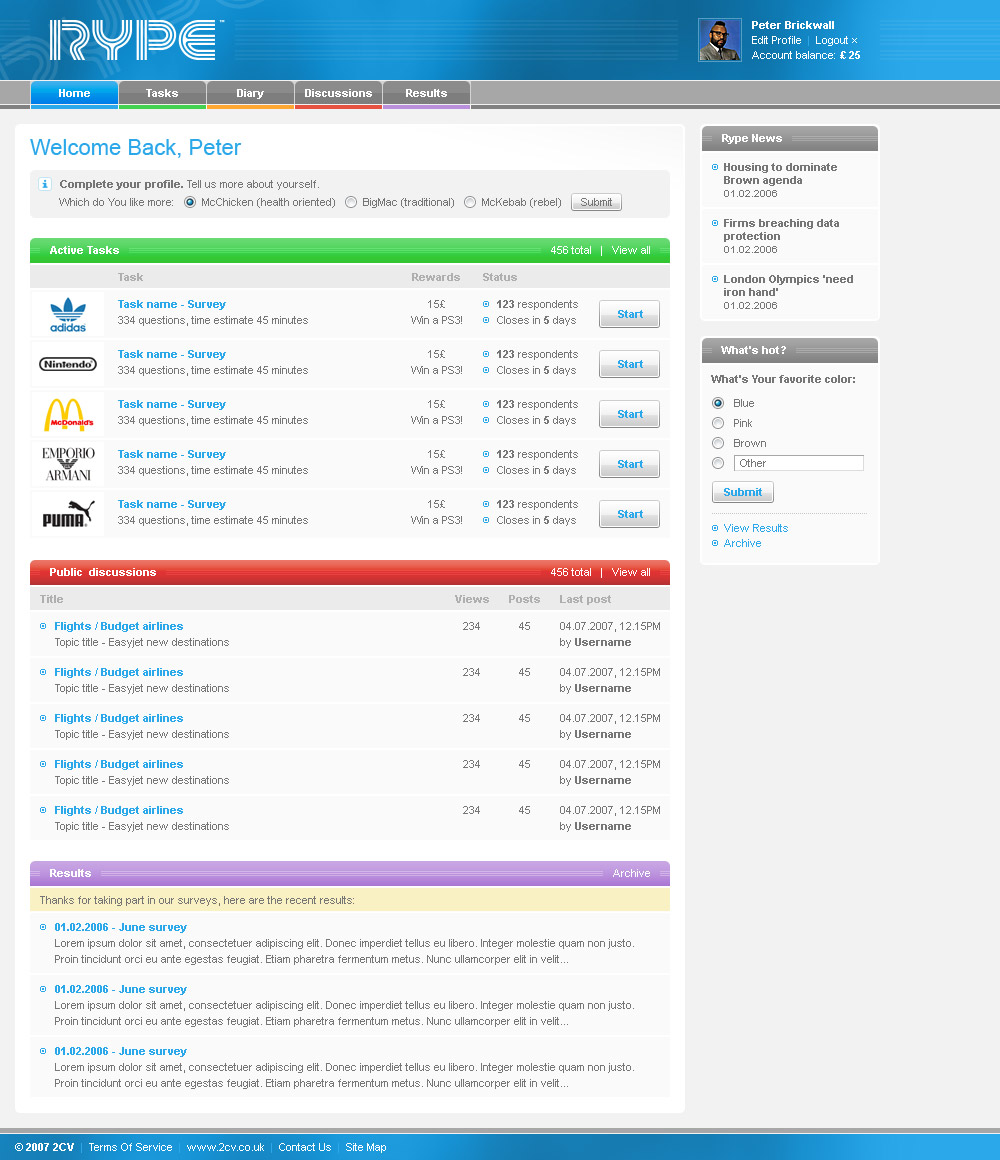
Task: Open the Nintendo brand logo
Action: coord(68,364)
